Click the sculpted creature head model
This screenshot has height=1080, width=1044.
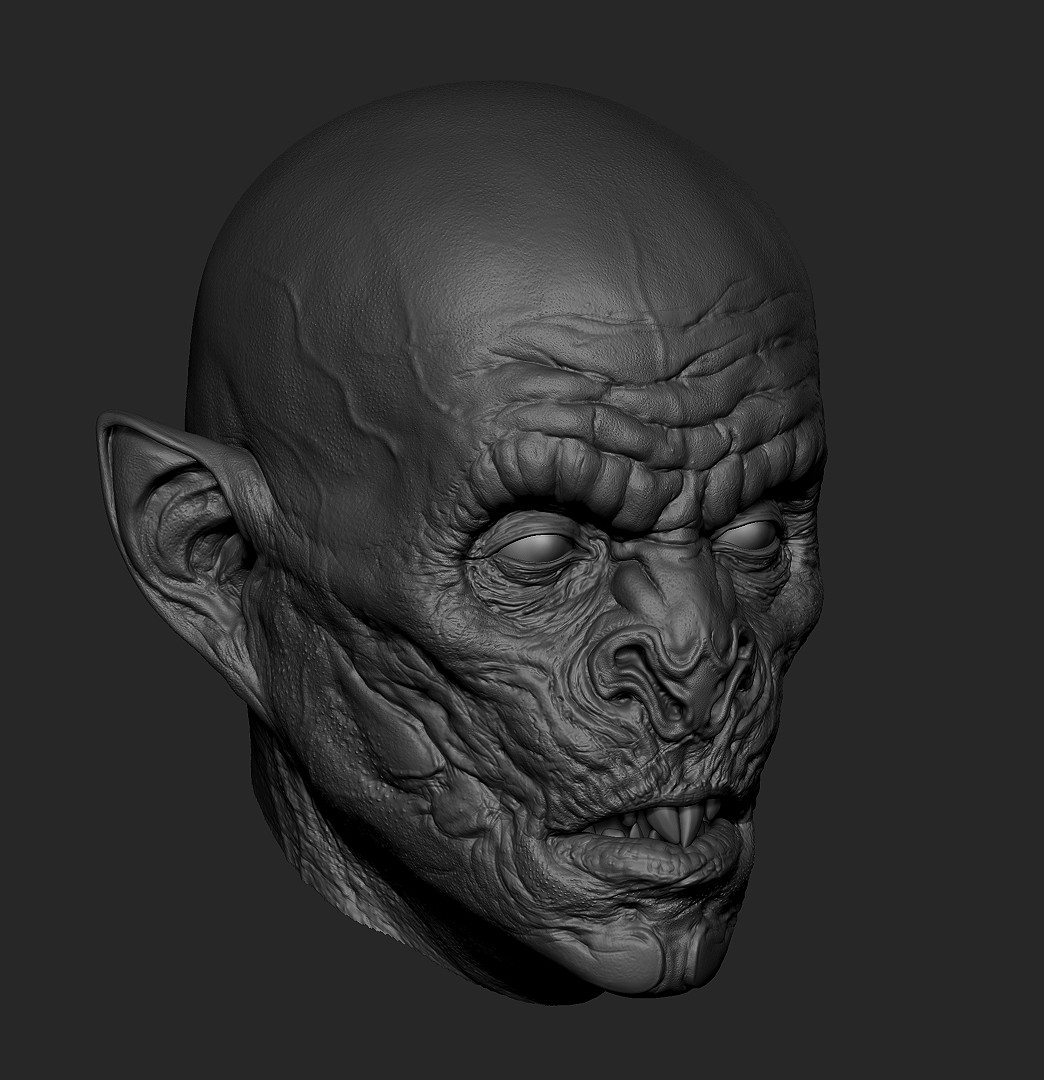[461, 544]
